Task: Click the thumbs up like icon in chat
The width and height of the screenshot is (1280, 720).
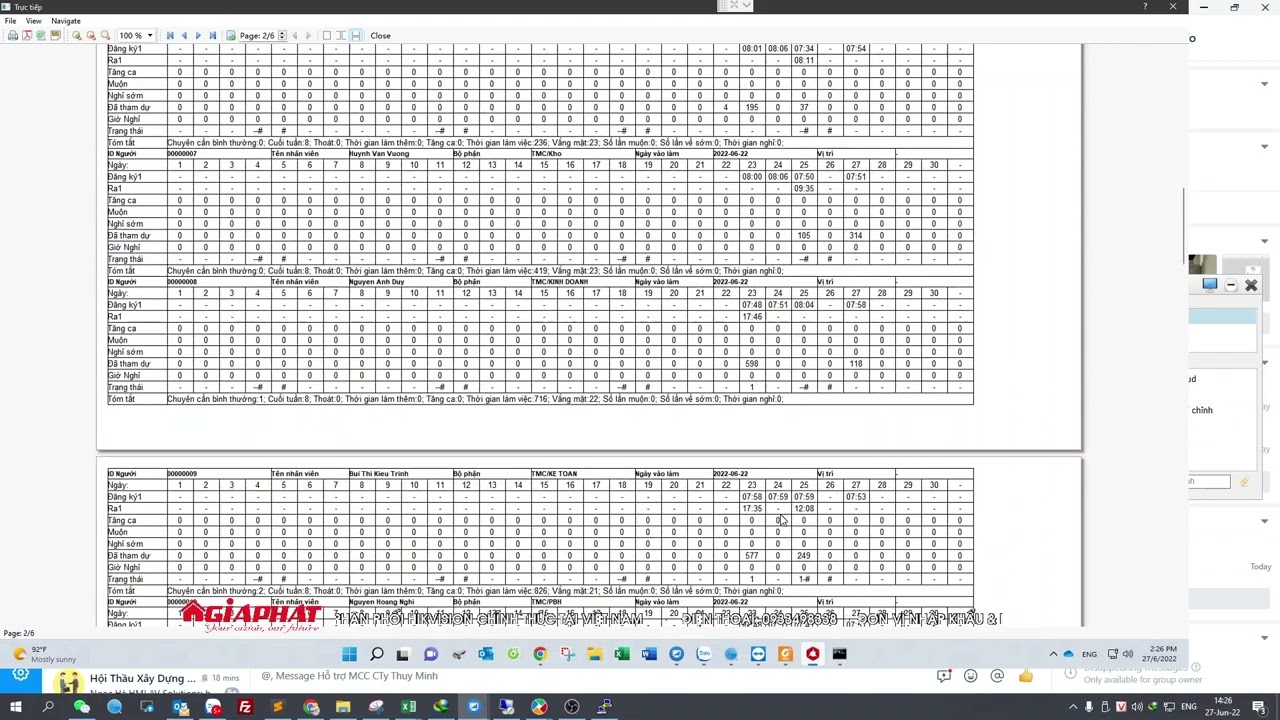Action: pos(1025,676)
